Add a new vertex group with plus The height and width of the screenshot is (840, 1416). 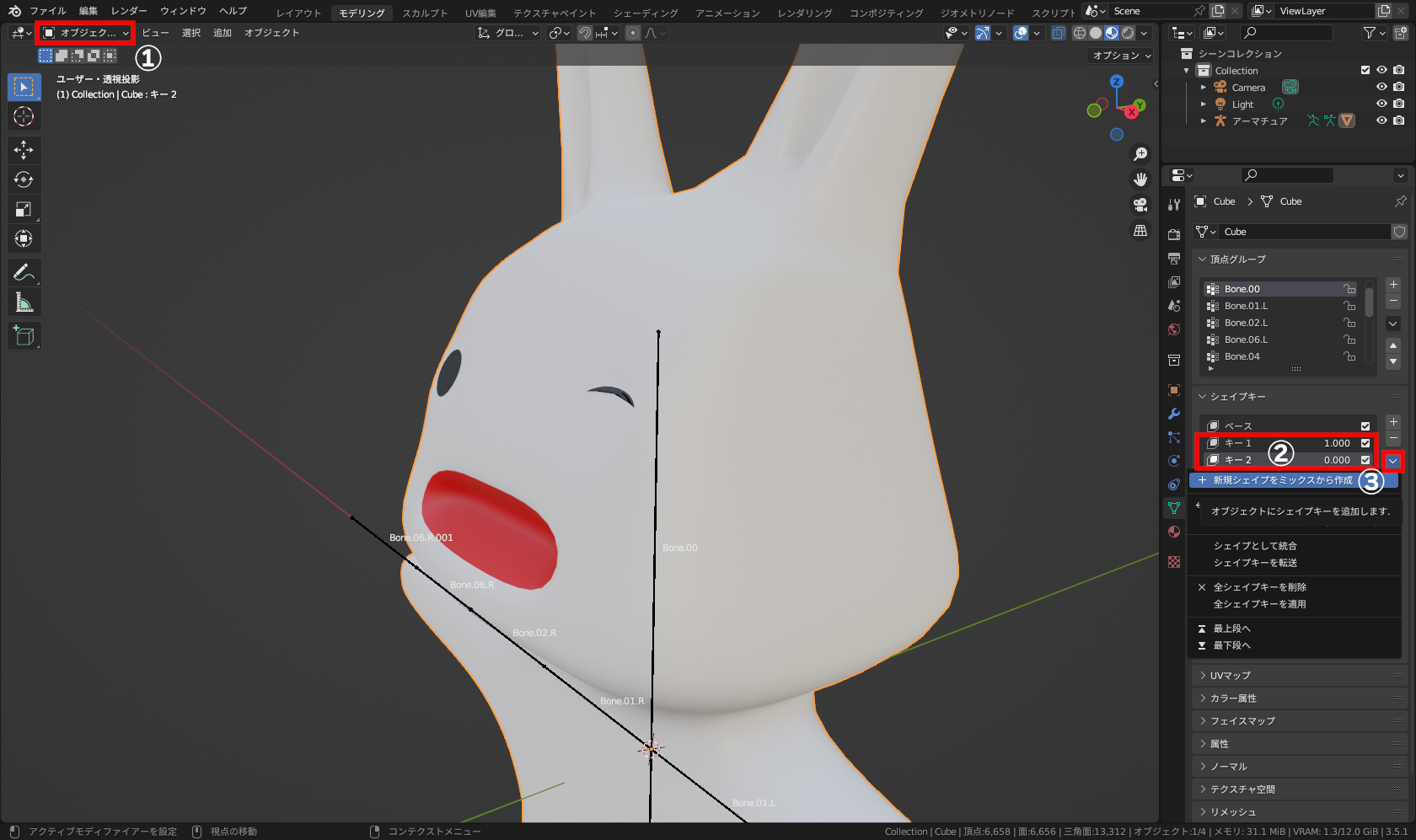click(1393, 285)
